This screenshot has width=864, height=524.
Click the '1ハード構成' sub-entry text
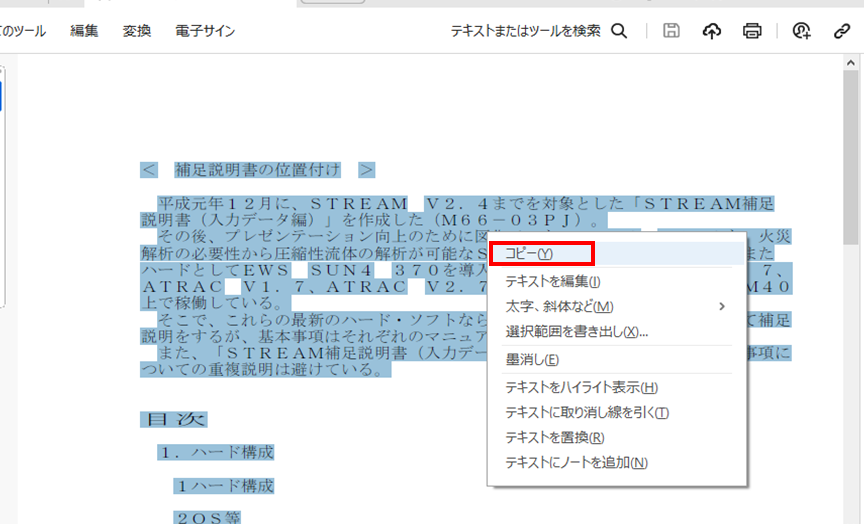tap(224, 486)
